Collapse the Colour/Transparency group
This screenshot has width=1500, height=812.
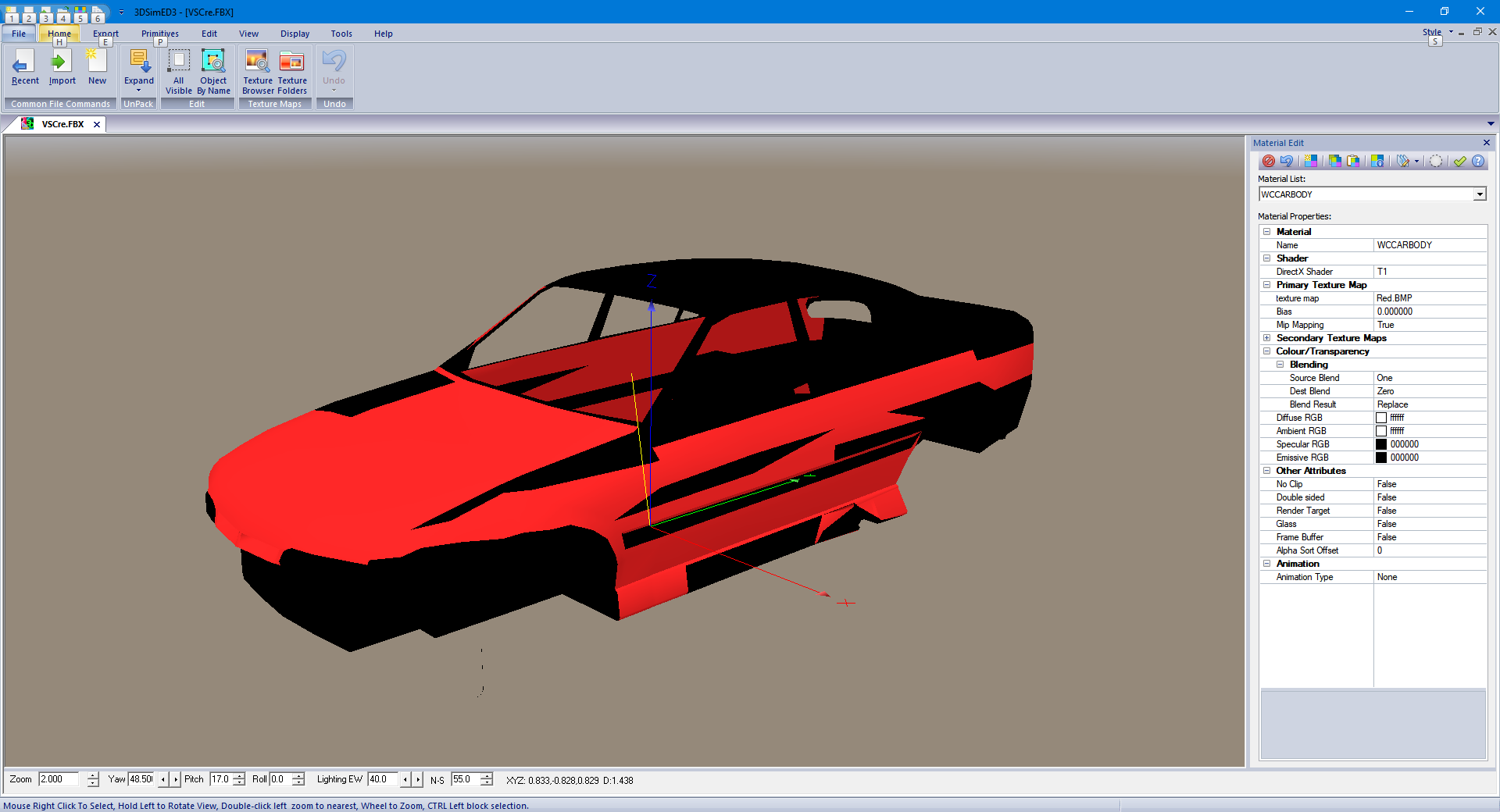[1266, 351]
